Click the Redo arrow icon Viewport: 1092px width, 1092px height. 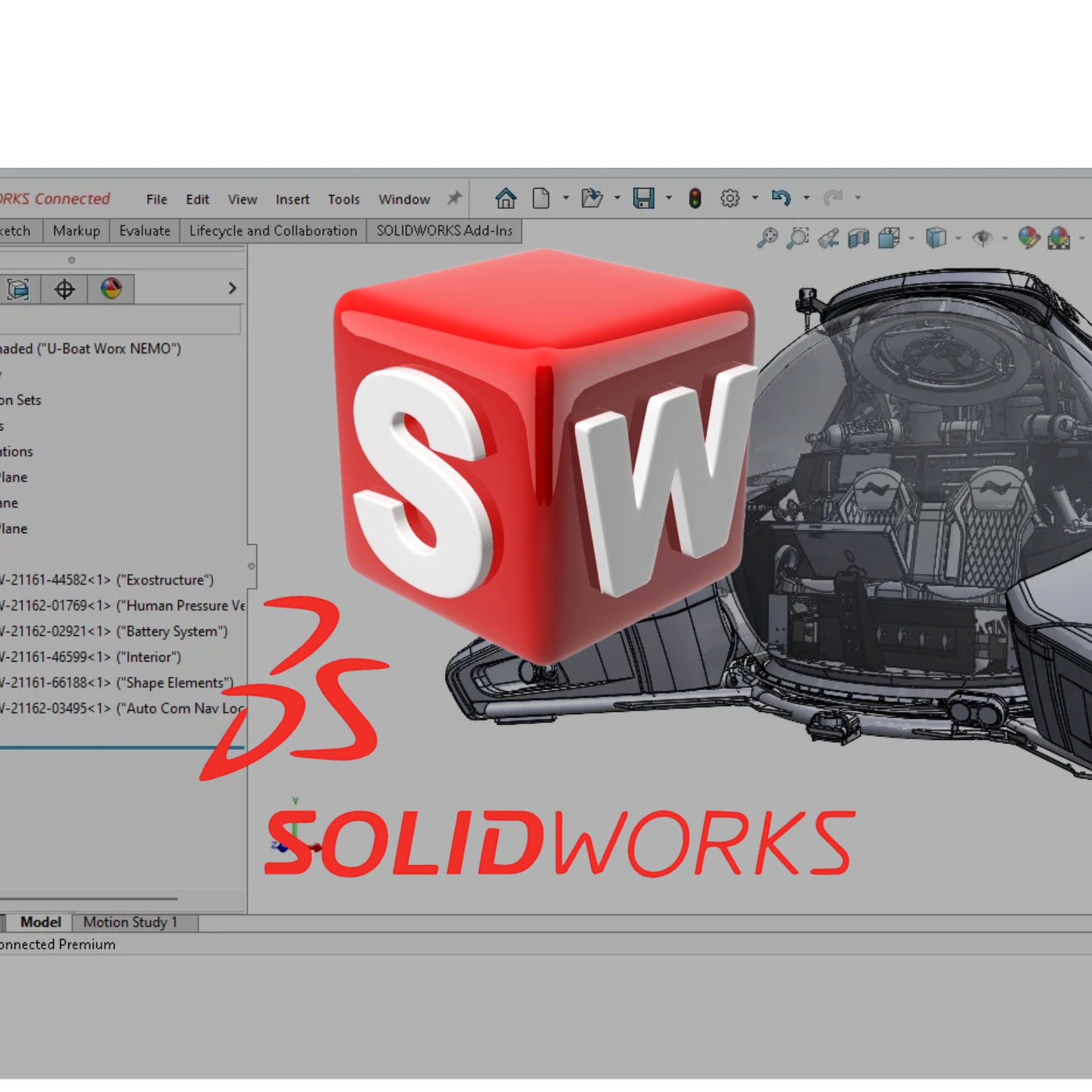(833, 198)
